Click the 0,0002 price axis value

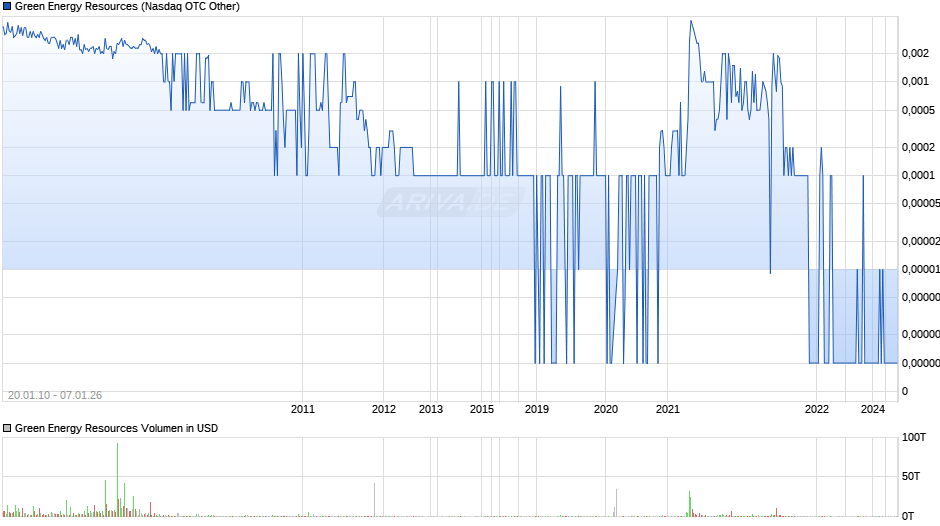(x=918, y=148)
